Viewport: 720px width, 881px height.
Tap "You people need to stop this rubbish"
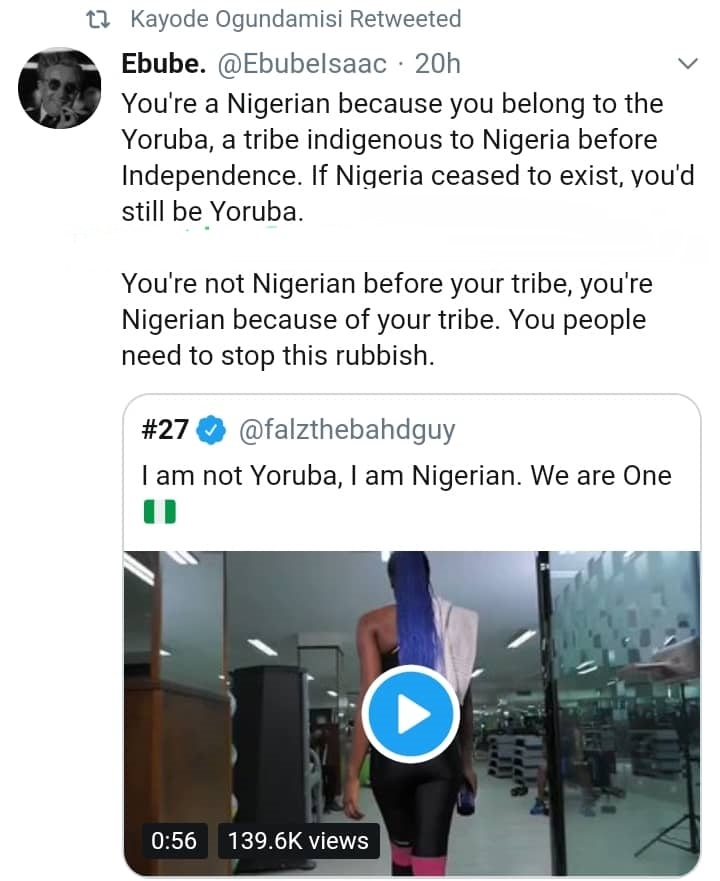click(278, 356)
